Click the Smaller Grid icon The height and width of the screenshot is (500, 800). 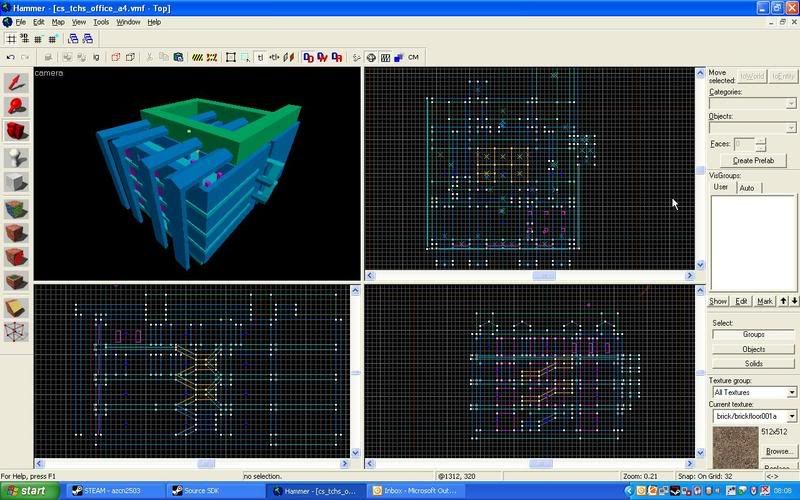pos(38,39)
